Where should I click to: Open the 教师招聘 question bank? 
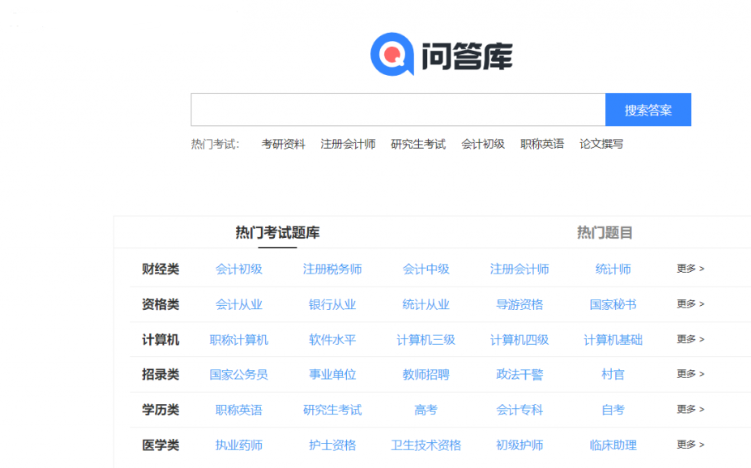click(426, 375)
